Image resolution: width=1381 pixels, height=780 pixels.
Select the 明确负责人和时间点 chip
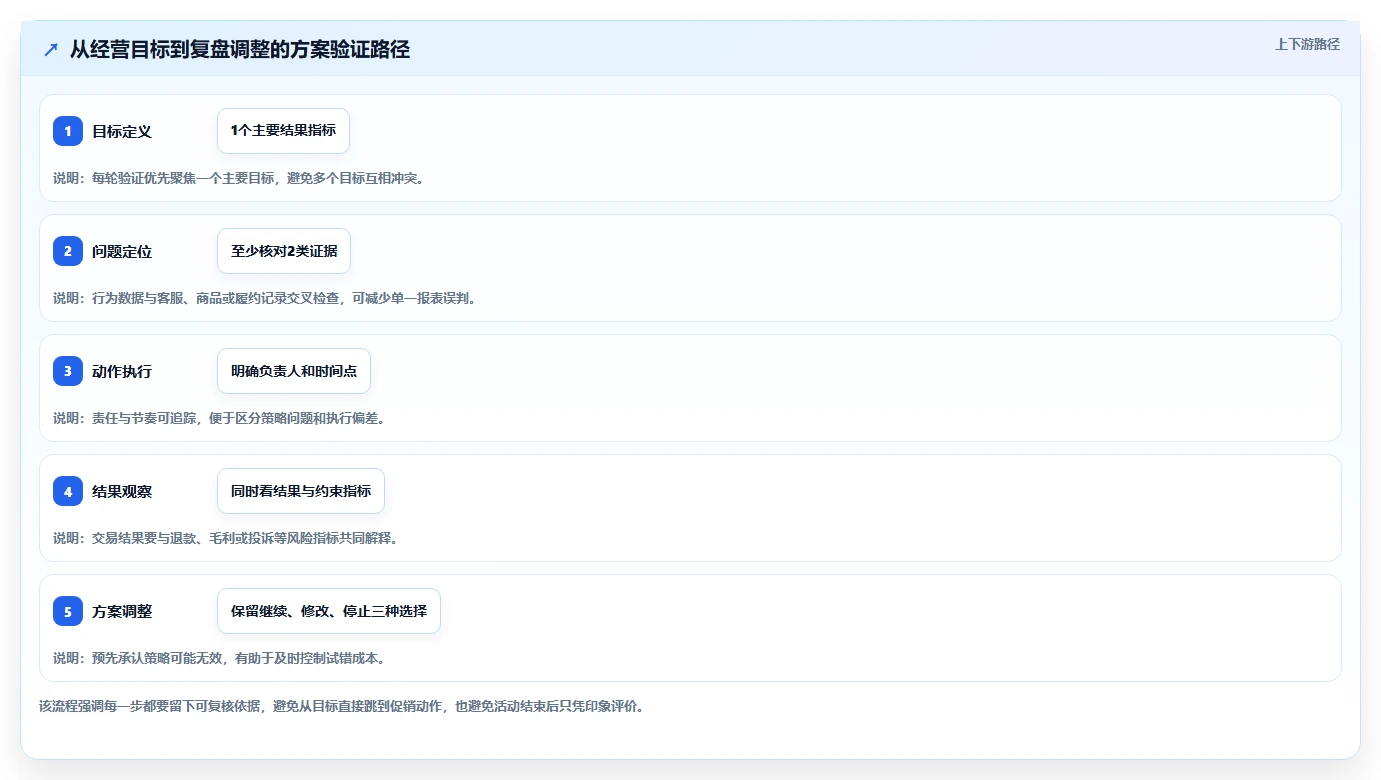pos(294,371)
